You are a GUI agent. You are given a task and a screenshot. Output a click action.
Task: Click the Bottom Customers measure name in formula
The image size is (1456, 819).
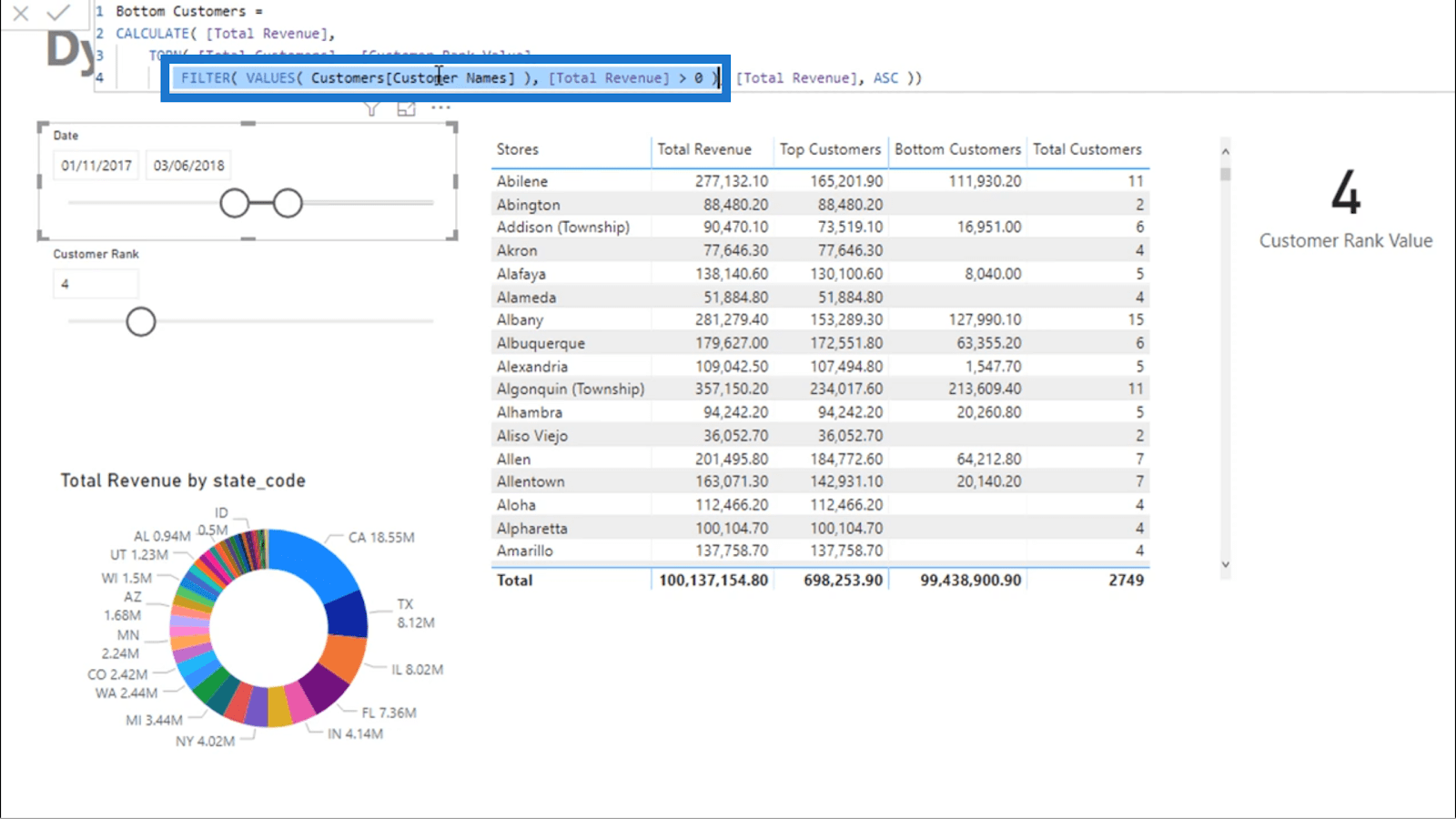(x=180, y=11)
